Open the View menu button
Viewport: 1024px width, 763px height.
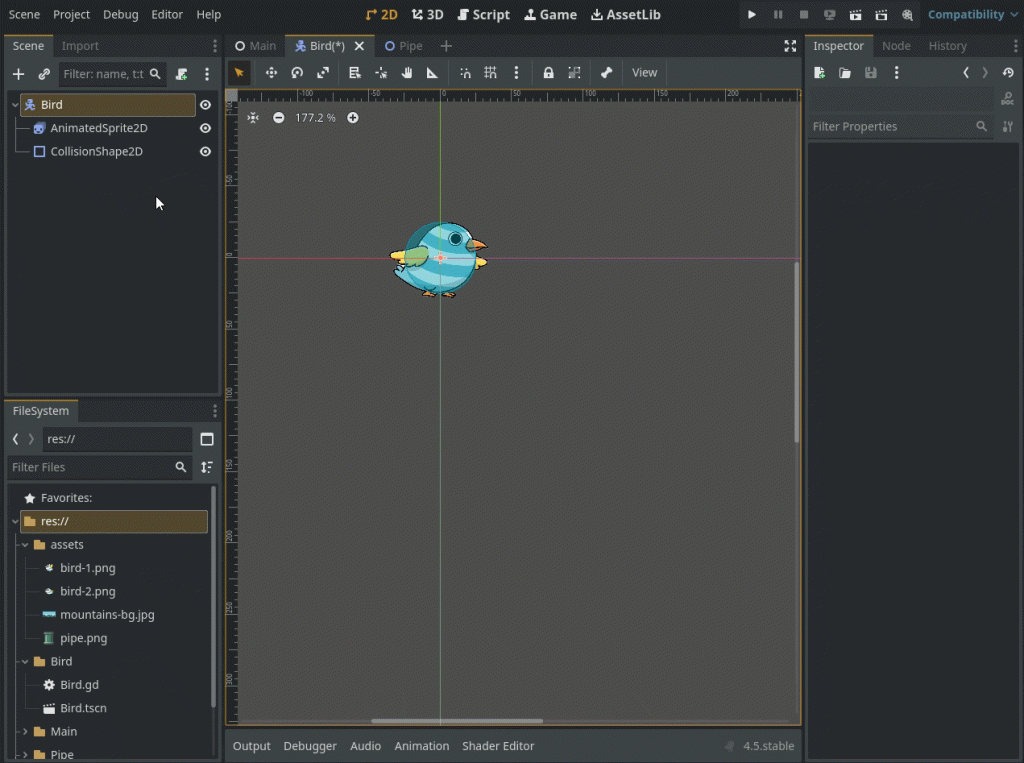(644, 73)
